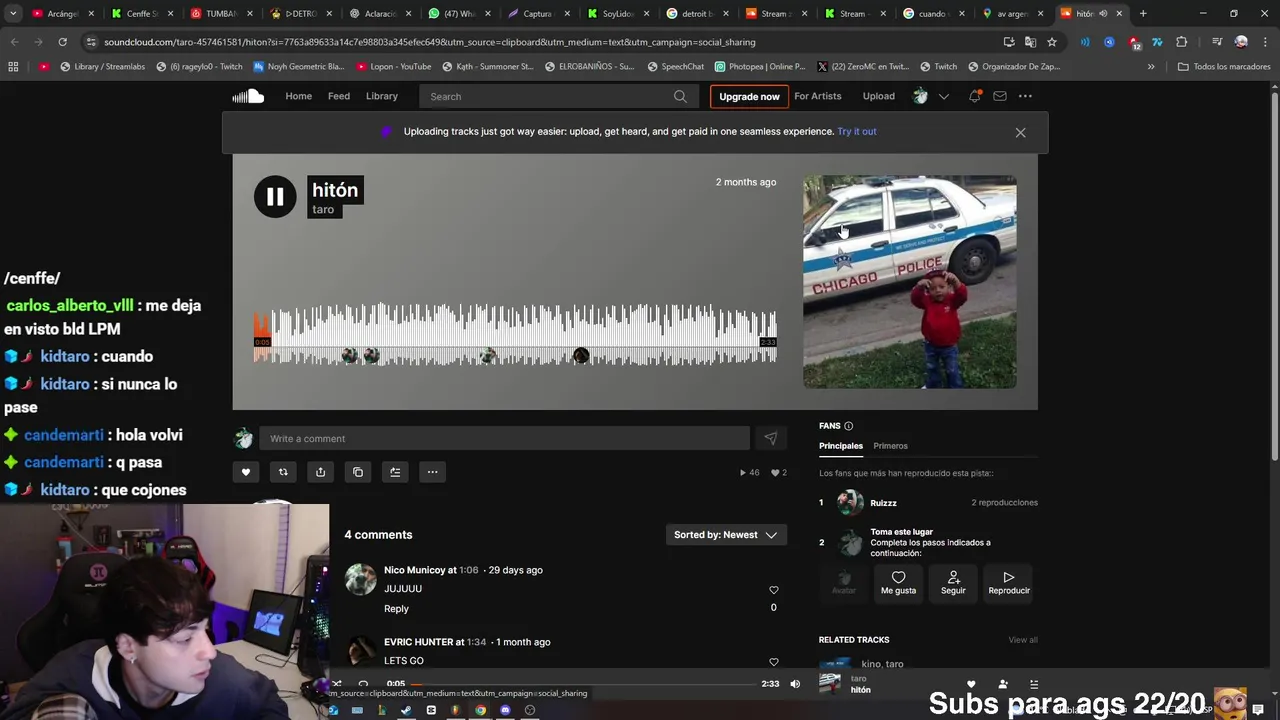Open the Todos los marcadores folder

(1224, 67)
